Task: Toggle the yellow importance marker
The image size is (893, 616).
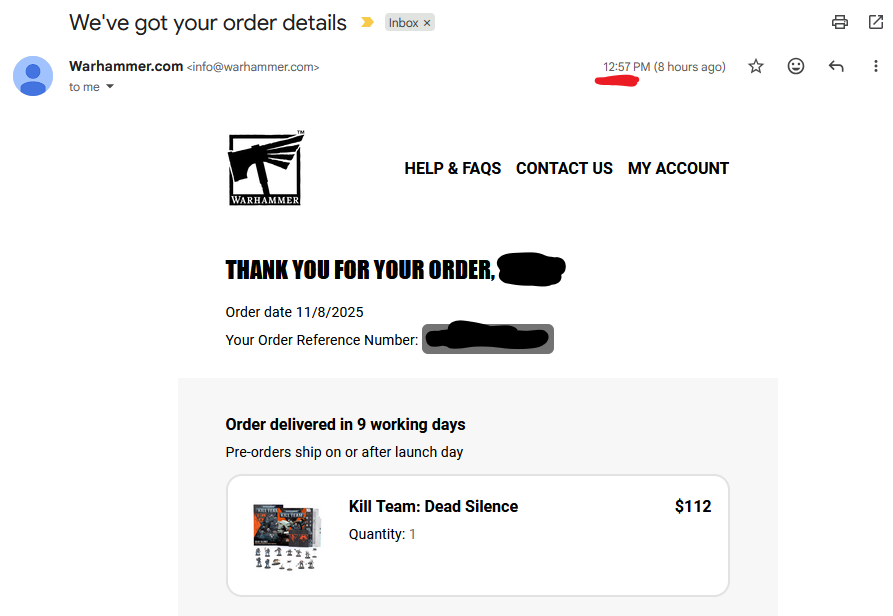Action: click(367, 22)
